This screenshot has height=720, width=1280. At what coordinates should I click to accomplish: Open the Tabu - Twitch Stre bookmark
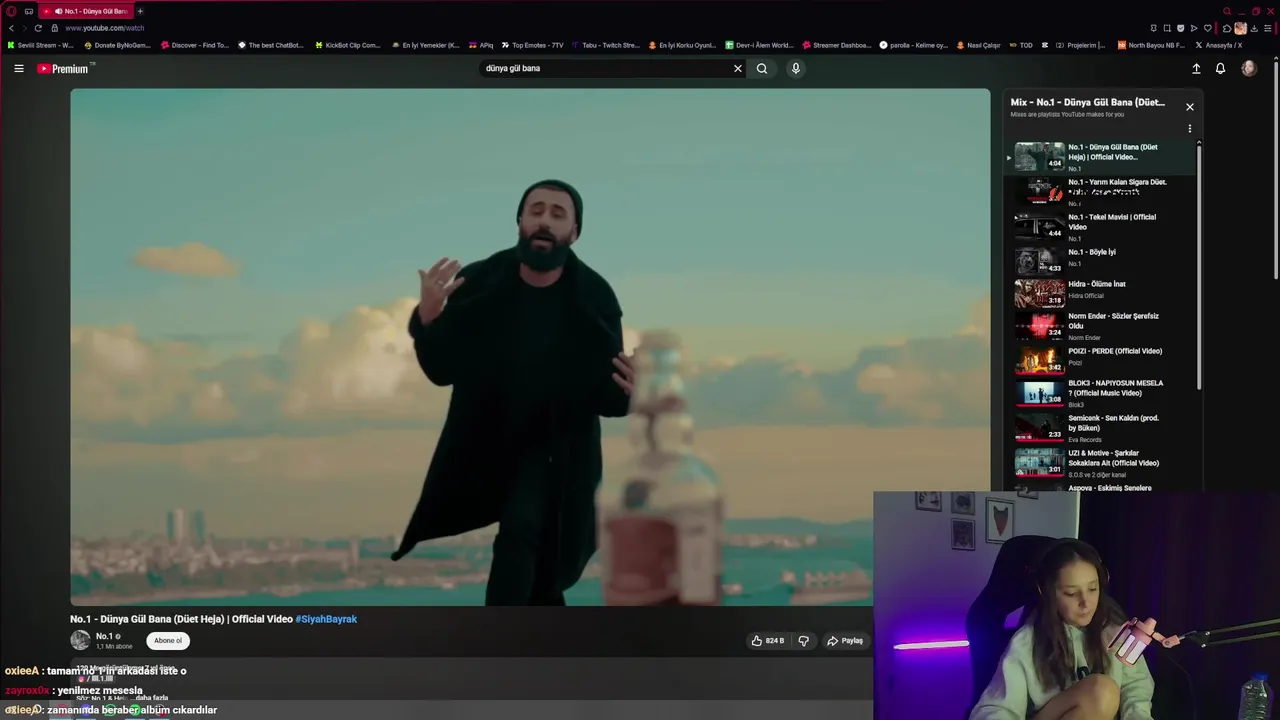pos(606,45)
